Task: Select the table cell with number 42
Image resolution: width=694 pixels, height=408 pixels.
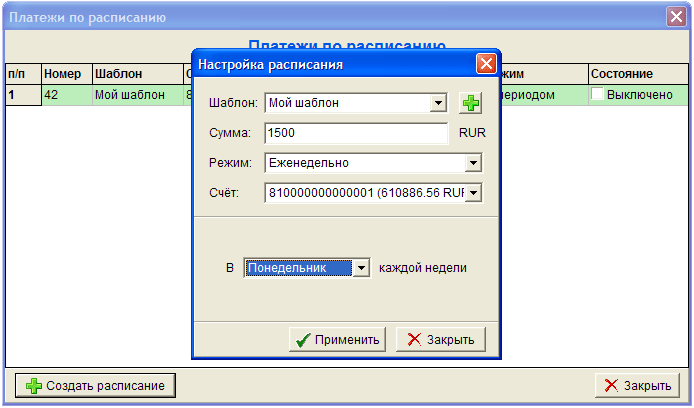Action: pos(65,95)
